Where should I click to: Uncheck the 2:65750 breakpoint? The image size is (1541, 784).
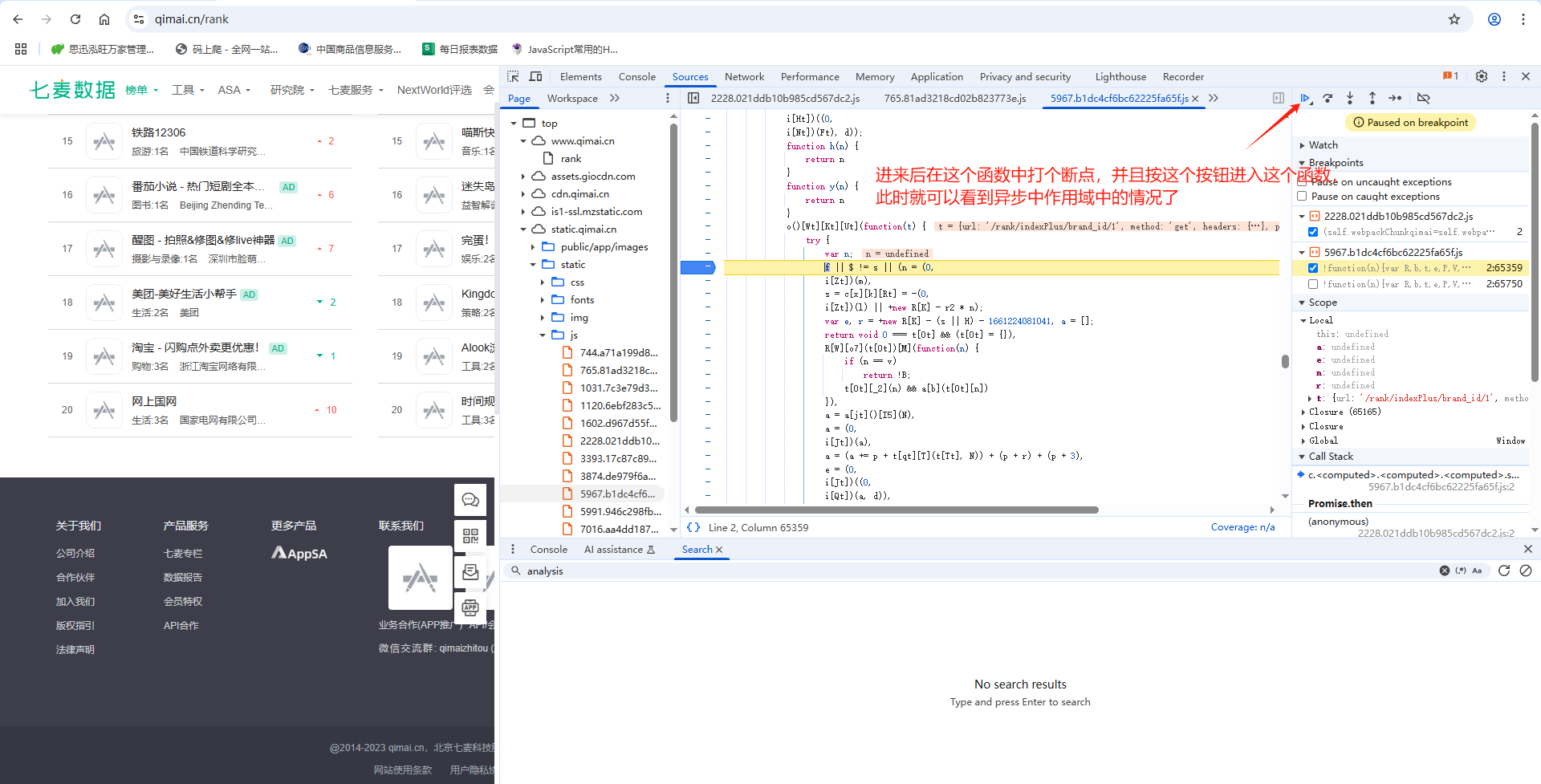[x=1313, y=283]
